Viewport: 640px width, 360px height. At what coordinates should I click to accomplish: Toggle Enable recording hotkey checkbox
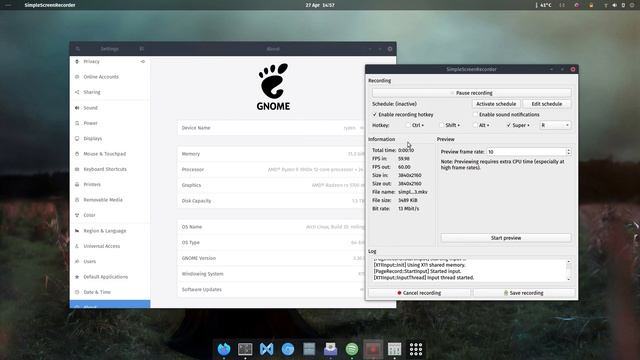[x=375, y=115]
